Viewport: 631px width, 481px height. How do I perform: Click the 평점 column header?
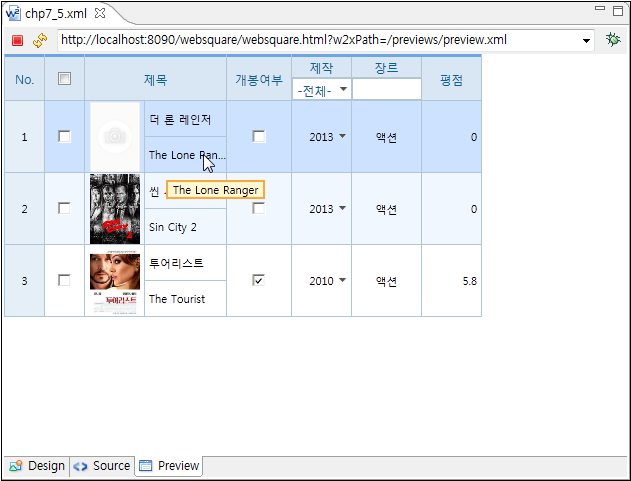[451, 79]
